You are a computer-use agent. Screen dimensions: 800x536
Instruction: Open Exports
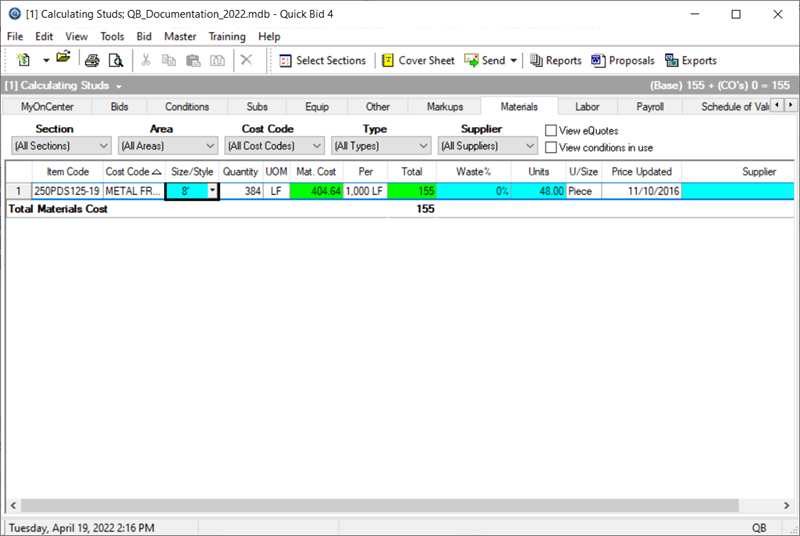point(691,61)
